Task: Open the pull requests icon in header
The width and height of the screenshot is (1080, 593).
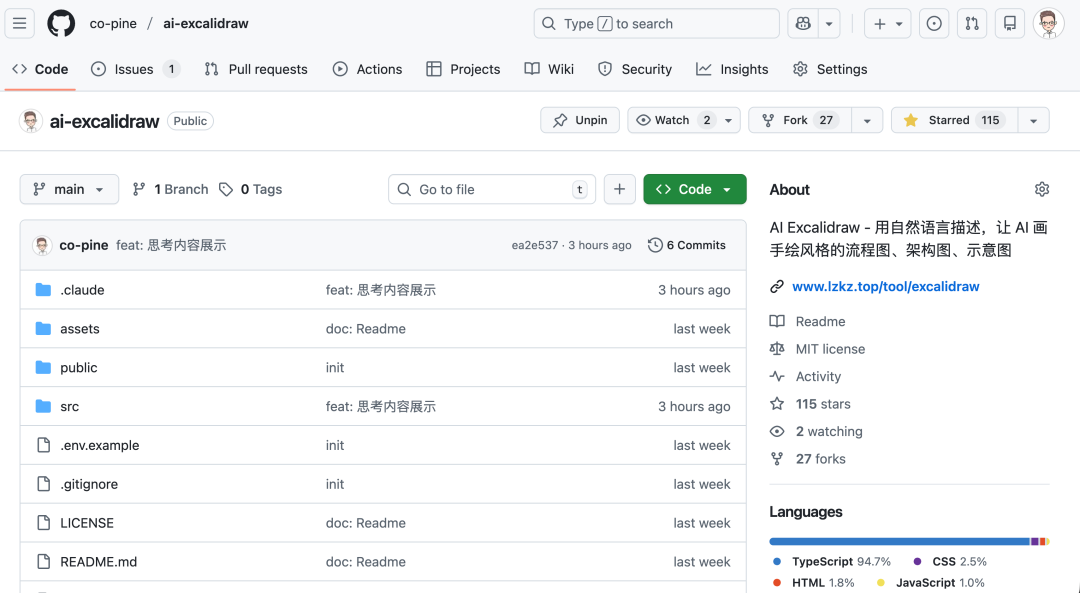Action: [972, 23]
